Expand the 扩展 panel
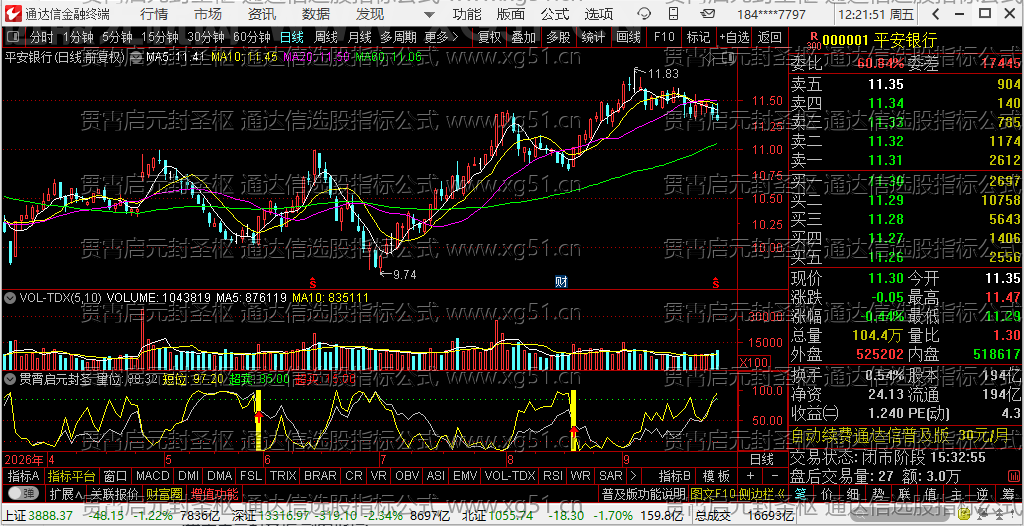This screenshot has width=1024, height=526. (65, 493)
